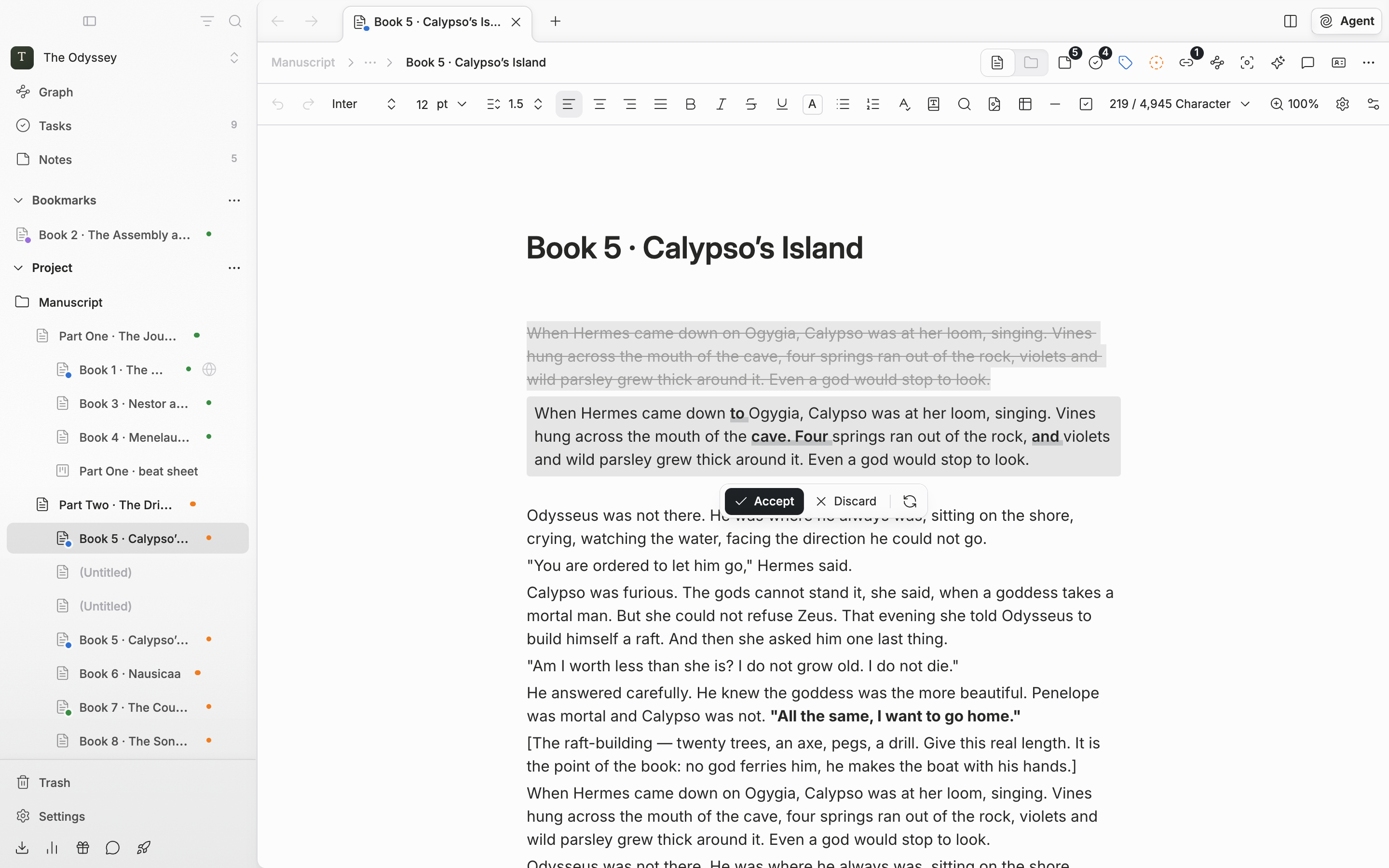Open the comments icon in header
Image resolution: width=1389 pixels, height=868 pixels.
click(1308, 63)
